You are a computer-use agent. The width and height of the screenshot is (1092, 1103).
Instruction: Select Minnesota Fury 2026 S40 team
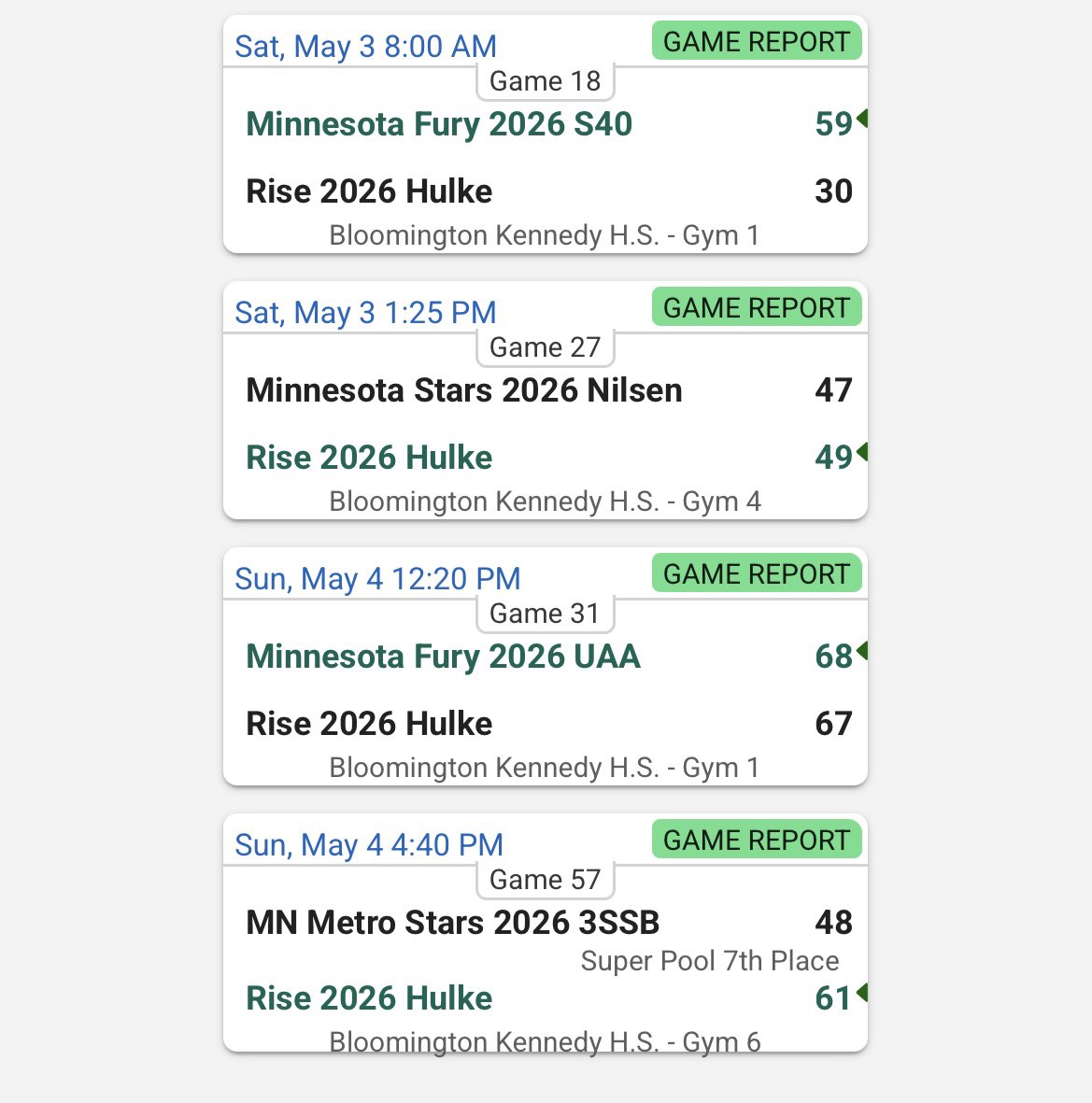click(439, 124)
